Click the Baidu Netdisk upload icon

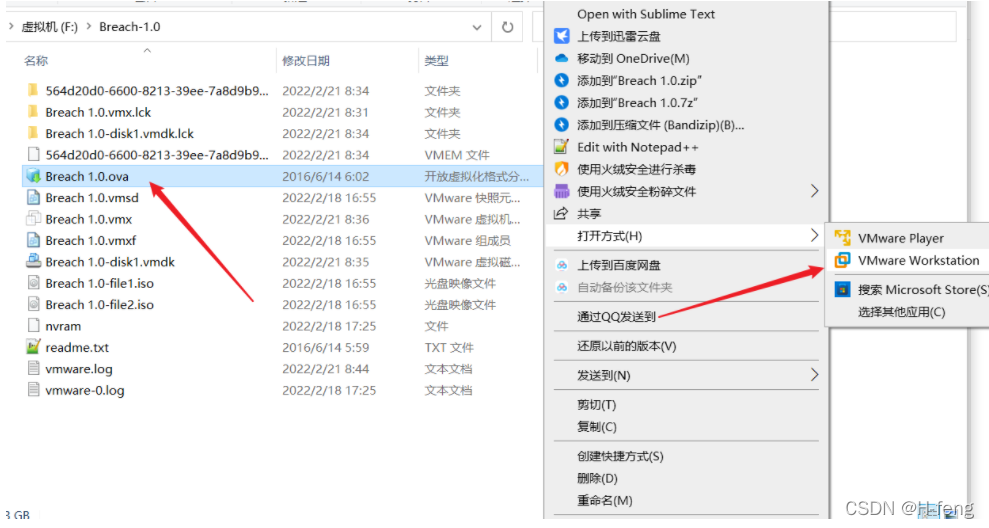(x=561, y=265)
